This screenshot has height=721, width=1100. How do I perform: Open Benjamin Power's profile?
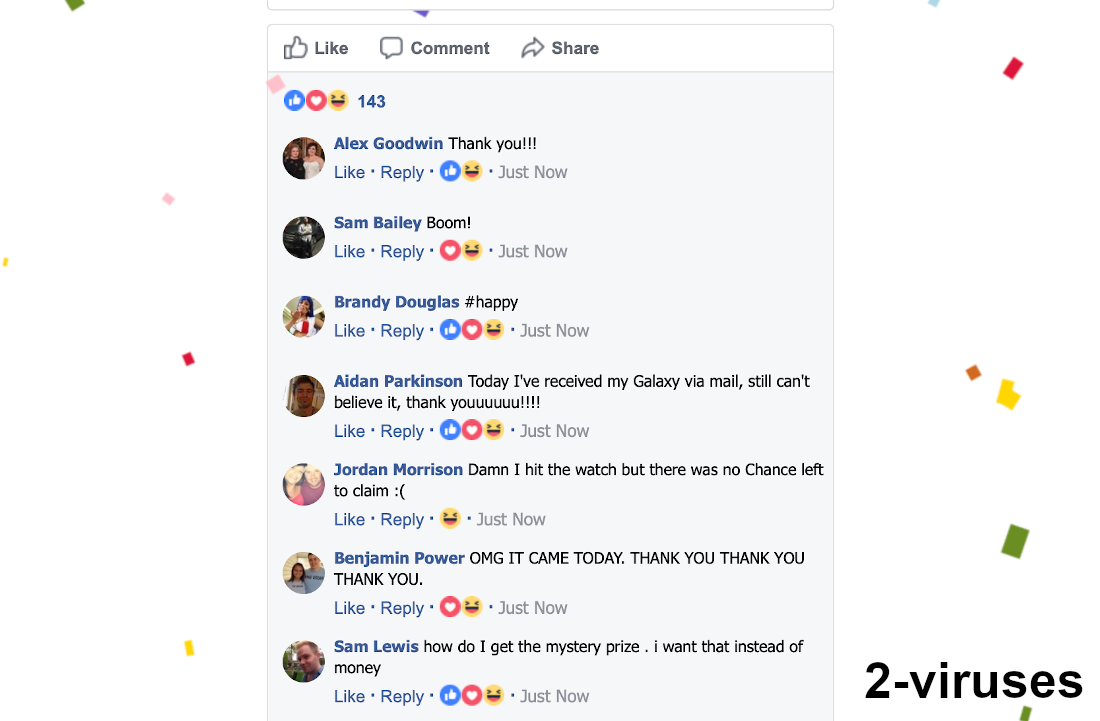[x=399, y=557]
